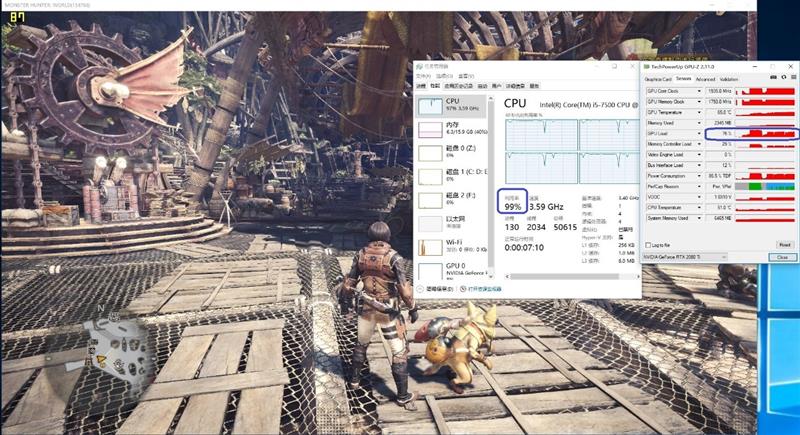Click the Task Manager title bar icon
This screenshot has height=435, width=800.
point(419,66)
